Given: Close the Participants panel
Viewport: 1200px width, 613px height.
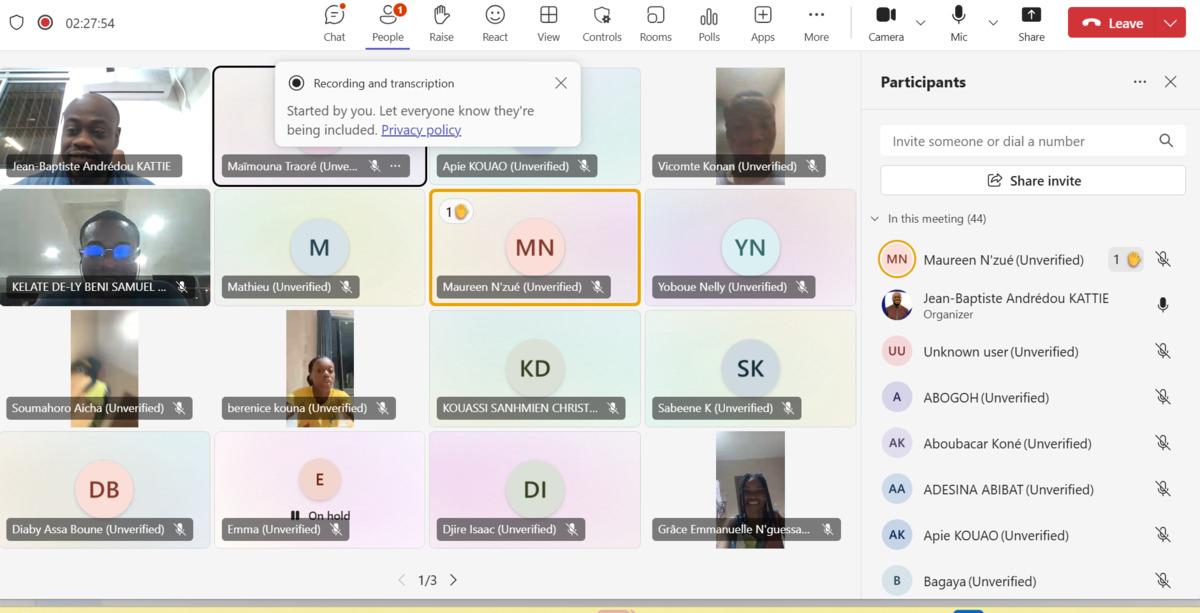Looking at the screenshot, I should point(1171,82).
